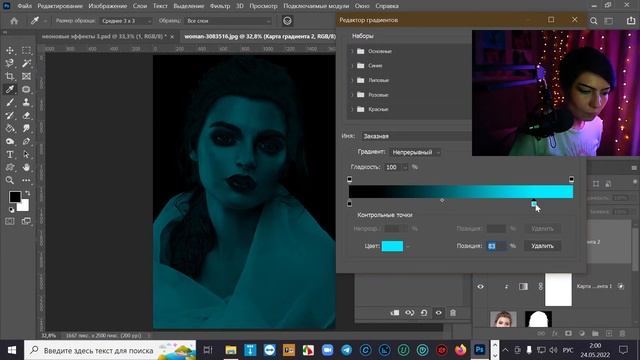Open the Редактирование menu
Screen dimensions: 640x360
[60, 6]
